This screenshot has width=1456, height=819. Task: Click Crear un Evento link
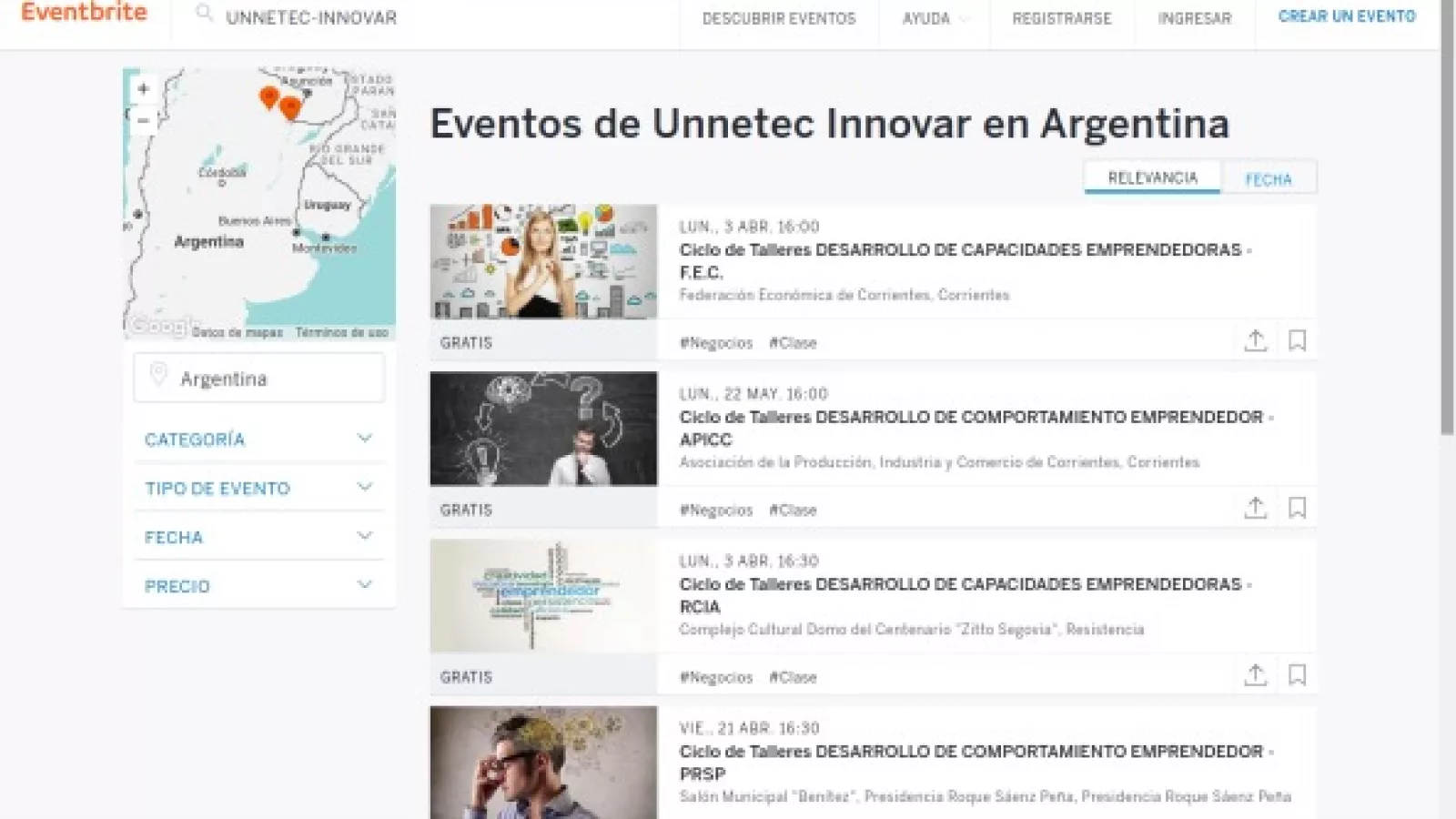pyautogui.click(x=1347, y=16)
